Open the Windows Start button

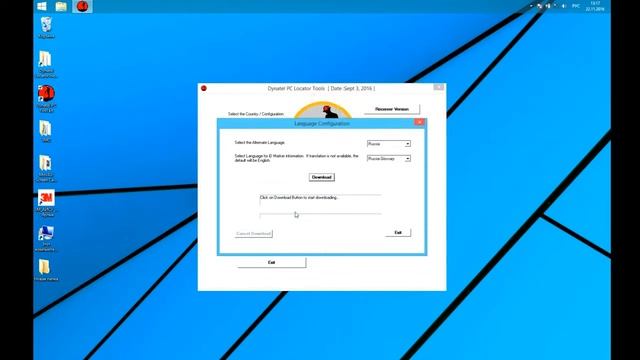pyautogui.click(x=42, y=6)
